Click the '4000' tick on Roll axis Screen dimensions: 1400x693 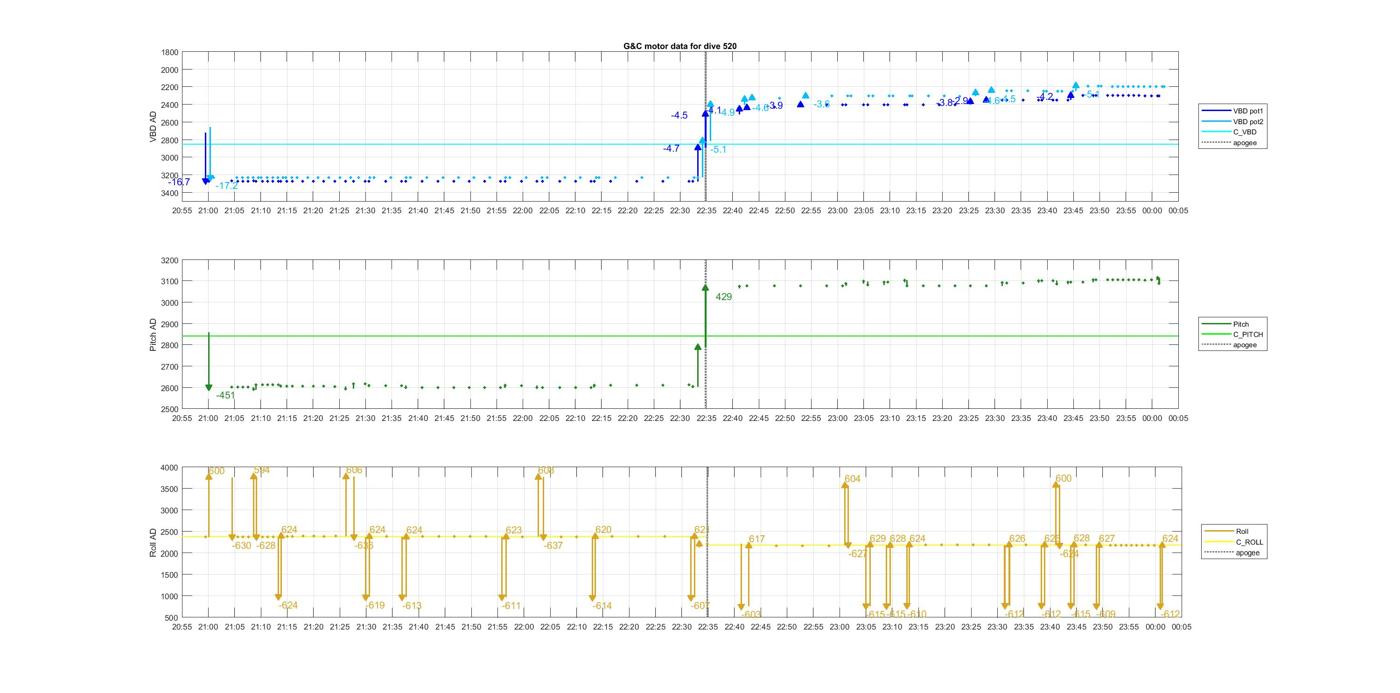(x=170, y=468)
